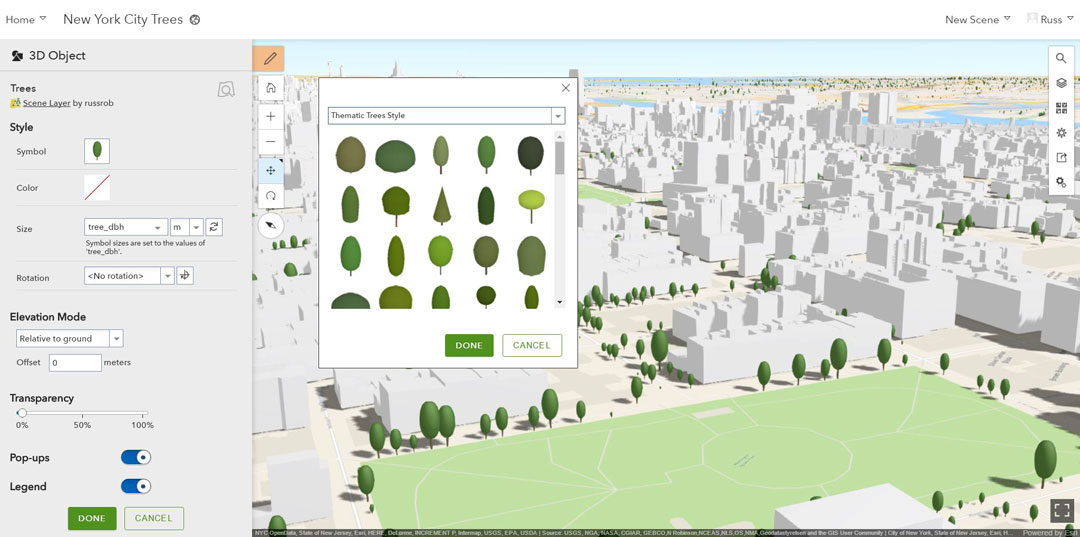This screenshot has width=1080, height=537.
Task: Close the symbol picker dialog with X
Action: point(565,88)
